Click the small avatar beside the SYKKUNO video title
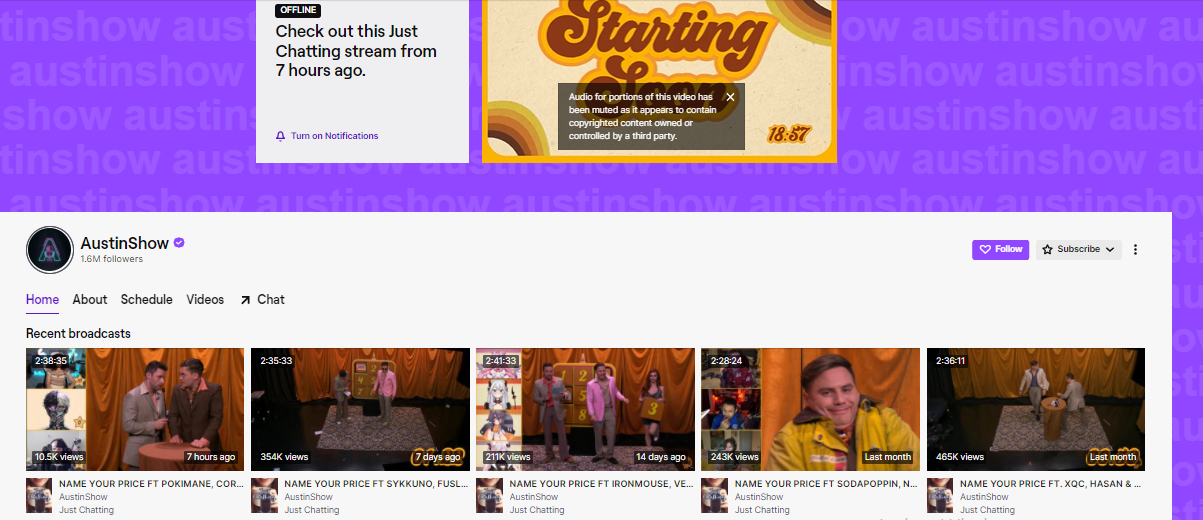Image resolution: width=1203 pixels, height=520 pixels. [x=264, y=497]
